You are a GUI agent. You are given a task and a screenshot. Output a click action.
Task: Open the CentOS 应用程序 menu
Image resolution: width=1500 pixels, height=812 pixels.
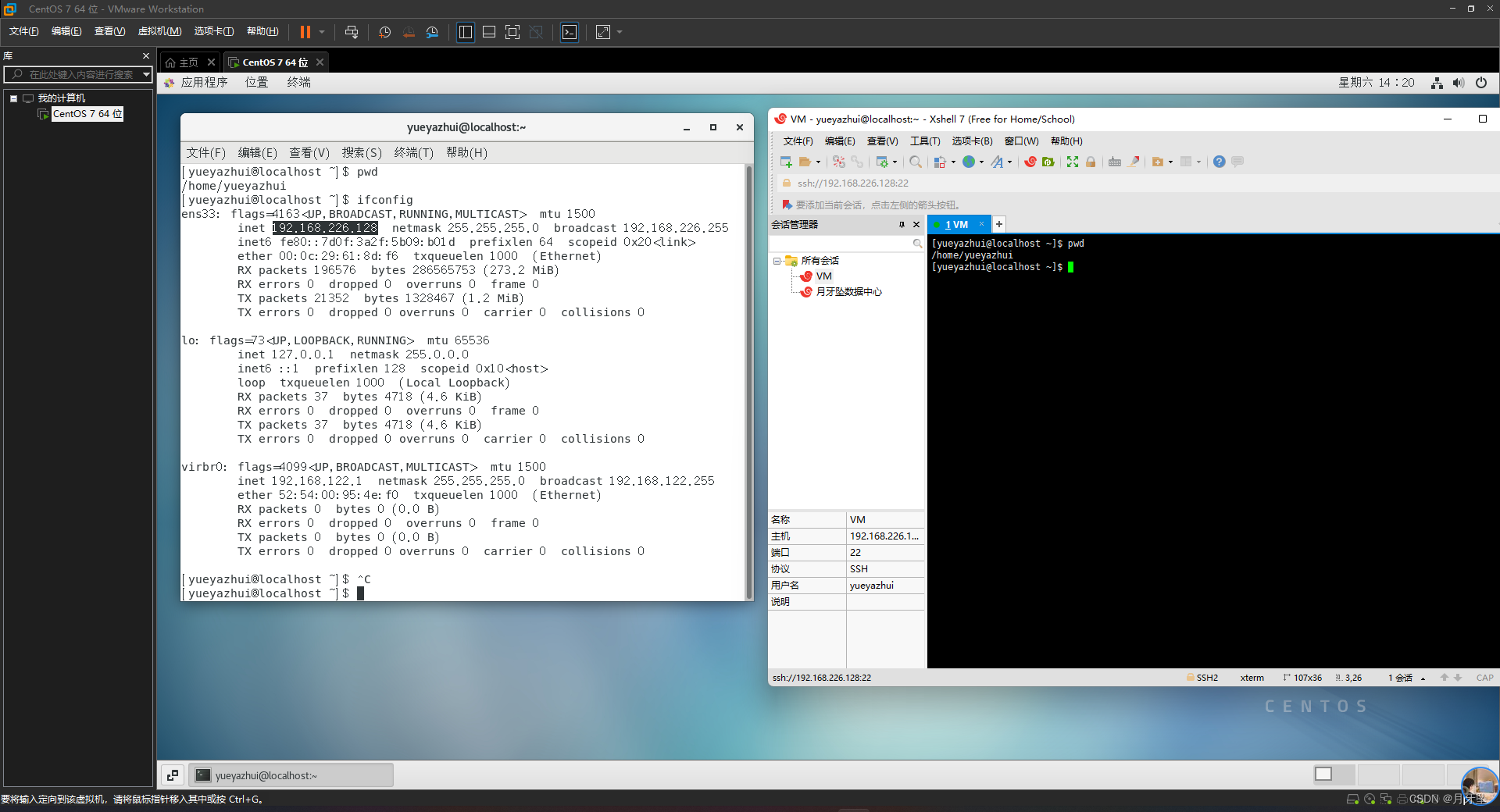pyautogui.click(x=204, y=83)
